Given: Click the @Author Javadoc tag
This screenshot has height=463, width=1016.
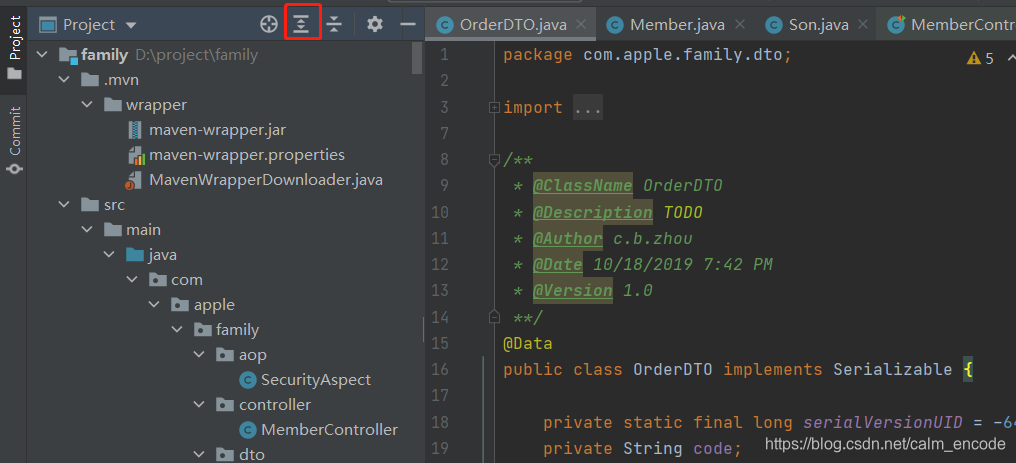Looking at the screenshot, I should [x=568, y=239].
